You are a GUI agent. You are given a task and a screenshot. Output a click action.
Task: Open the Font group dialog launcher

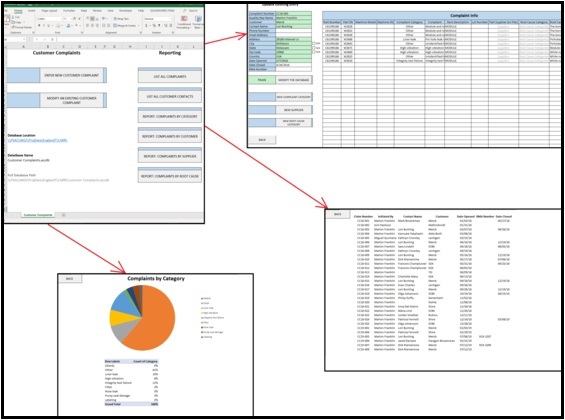point(82,32)
